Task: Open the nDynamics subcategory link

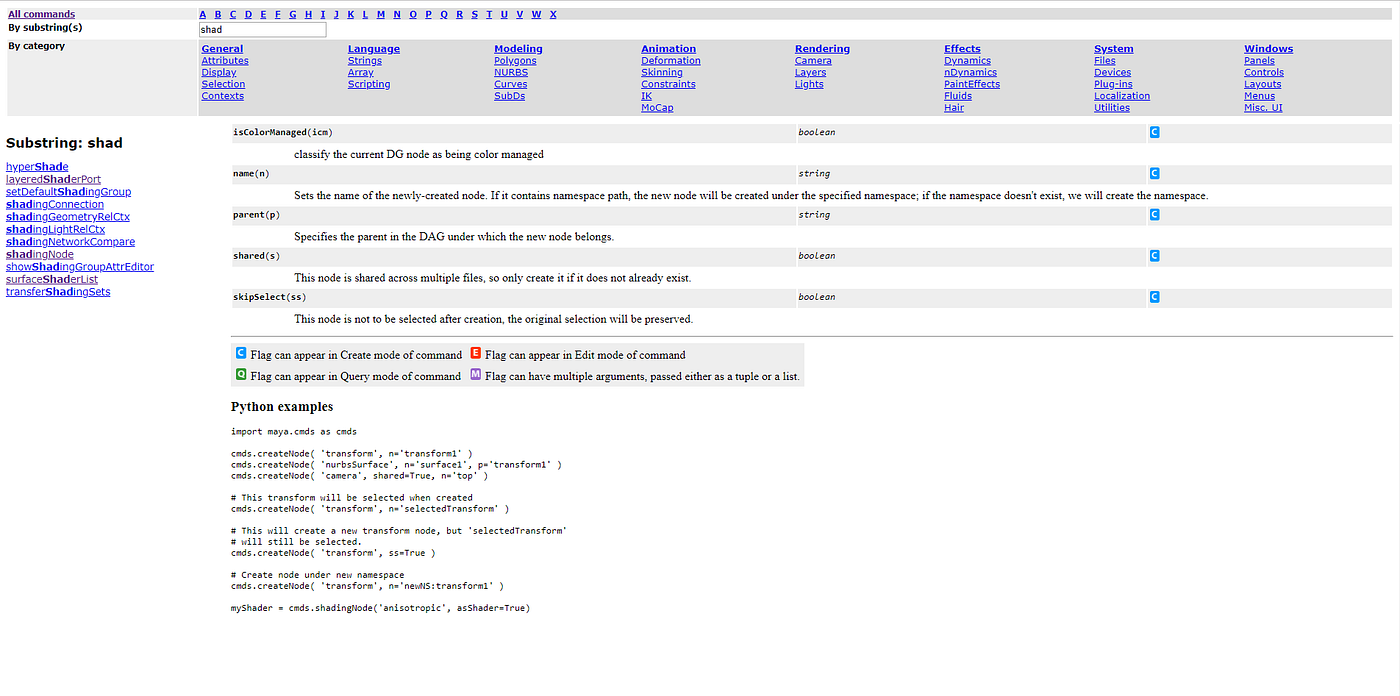Action: pyautogui.click(x=969, y=72)
